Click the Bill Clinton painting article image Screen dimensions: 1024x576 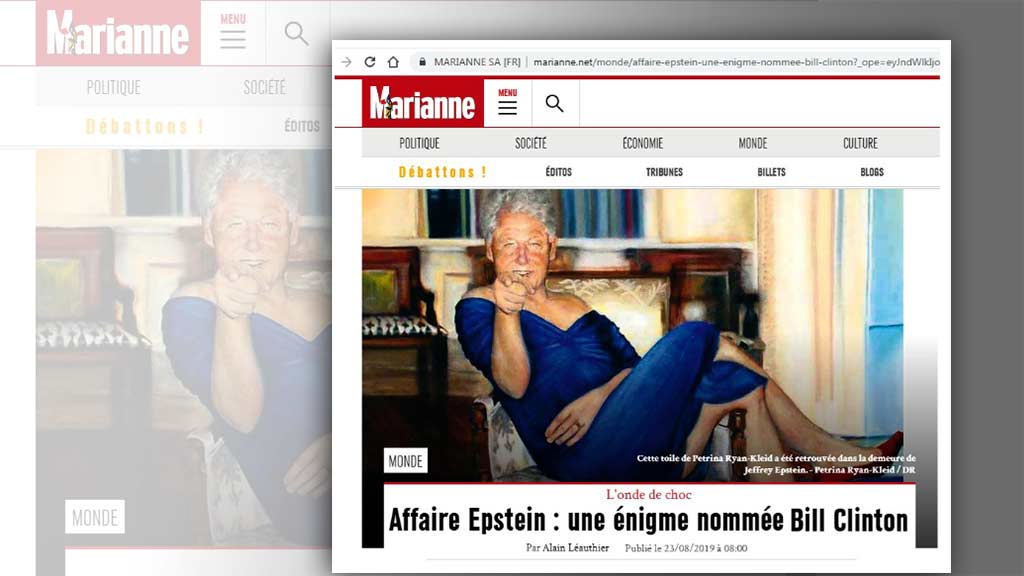[x=632, y=335]
